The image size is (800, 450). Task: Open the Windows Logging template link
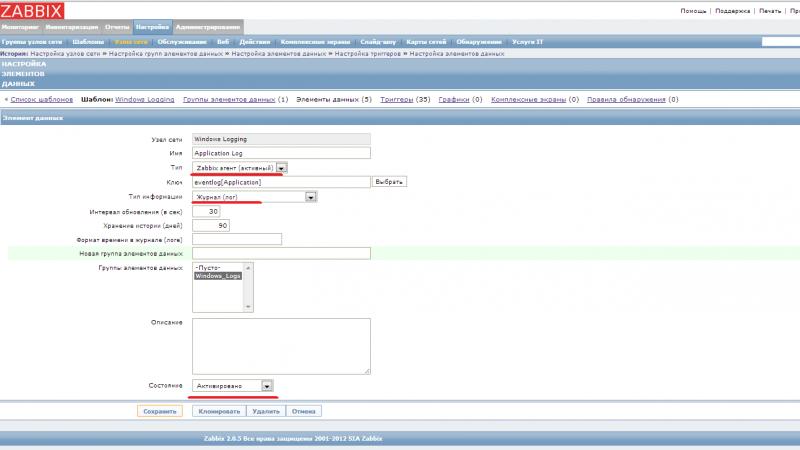coord(145,100)
